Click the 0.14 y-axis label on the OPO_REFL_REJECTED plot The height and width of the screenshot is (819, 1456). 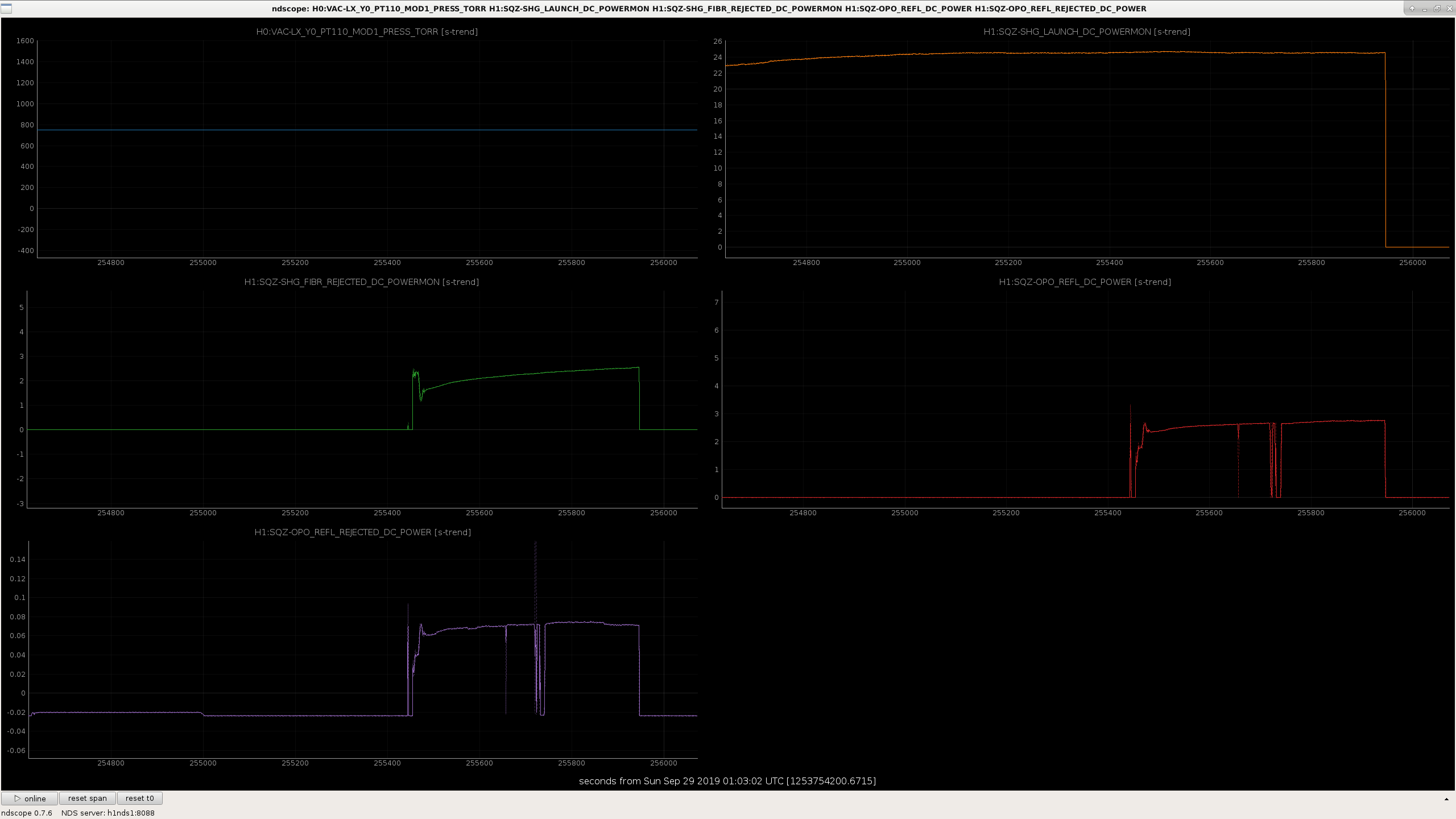(x=18, y=560)
